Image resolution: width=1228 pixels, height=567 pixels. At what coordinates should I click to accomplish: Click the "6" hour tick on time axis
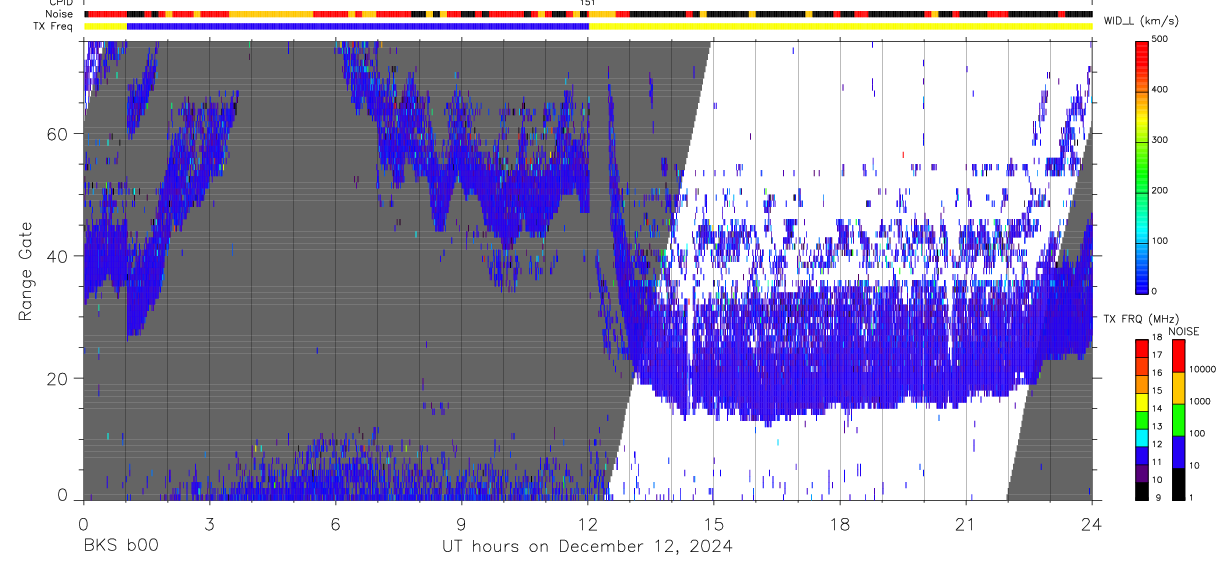click(336, 523)
